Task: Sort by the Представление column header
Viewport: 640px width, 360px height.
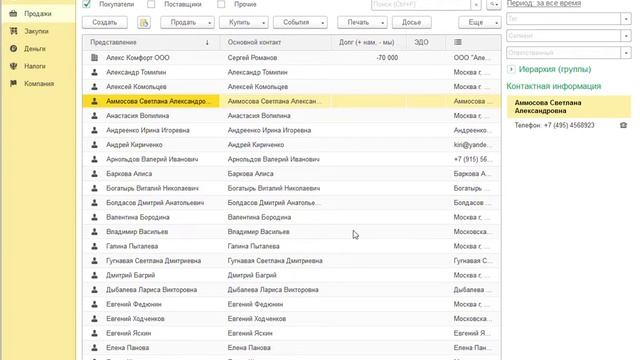Action: 151,42
